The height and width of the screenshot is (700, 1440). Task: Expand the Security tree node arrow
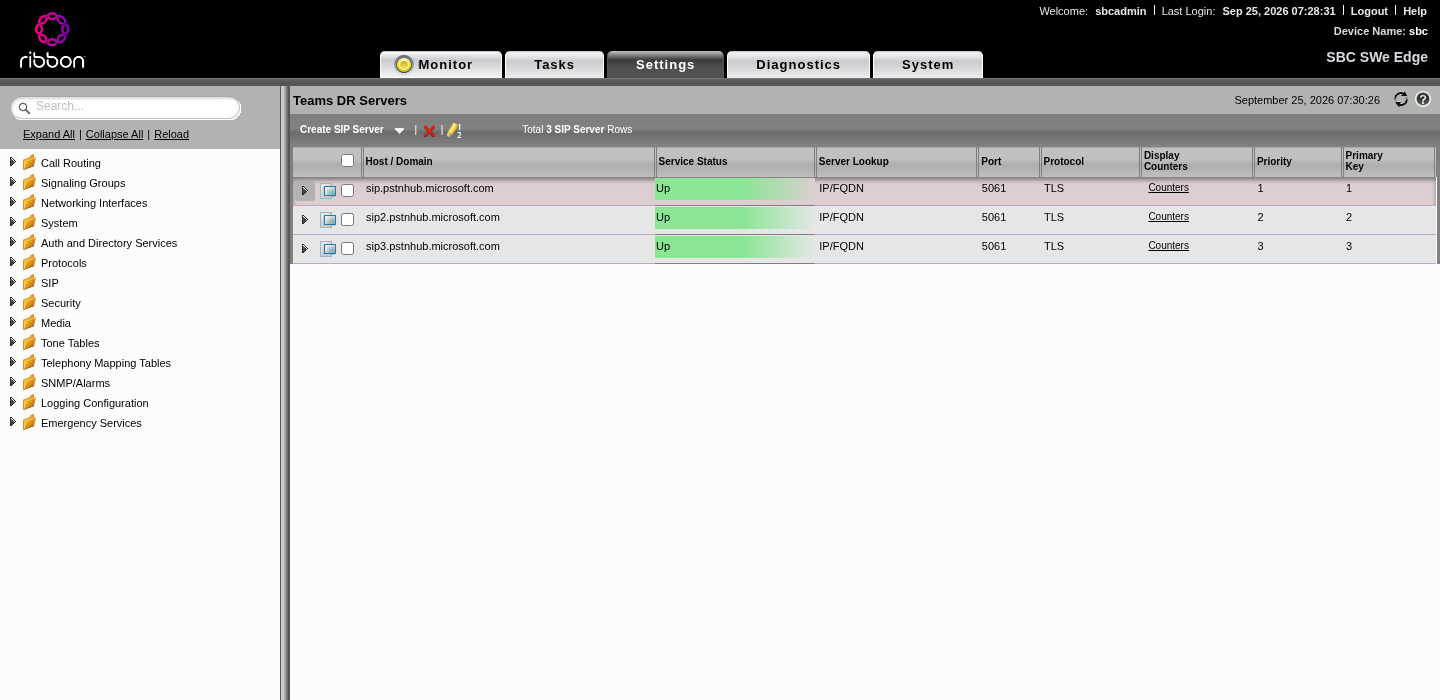point(12,302)
